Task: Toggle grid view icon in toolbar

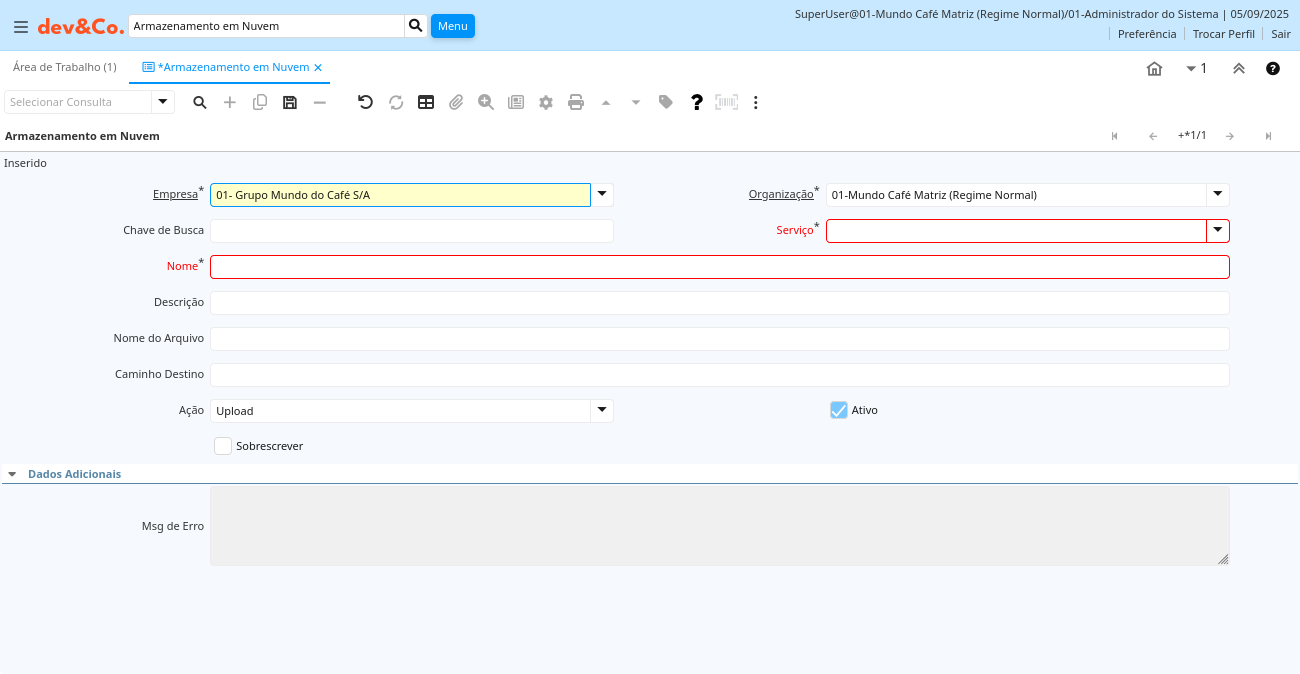Action: pos(426,102)
